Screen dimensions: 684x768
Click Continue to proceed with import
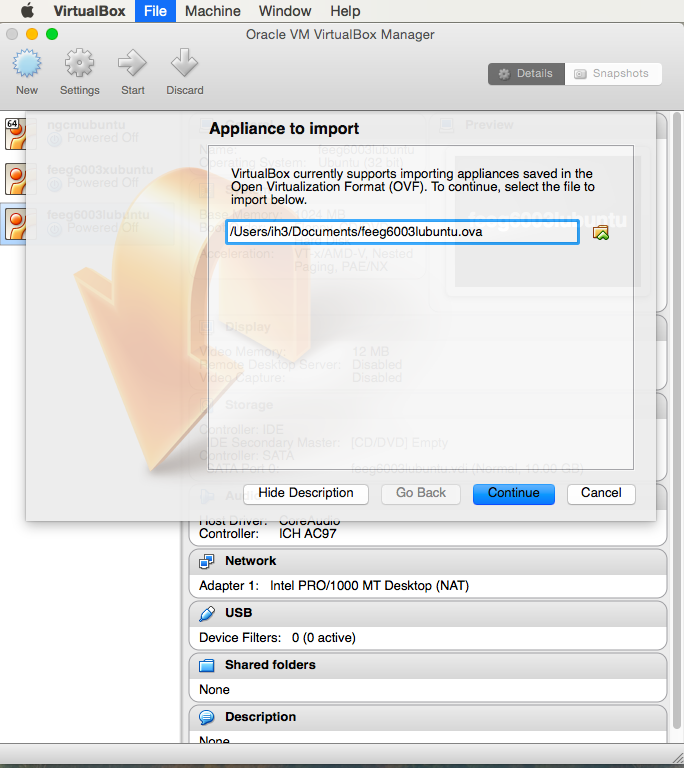(513, 494)
